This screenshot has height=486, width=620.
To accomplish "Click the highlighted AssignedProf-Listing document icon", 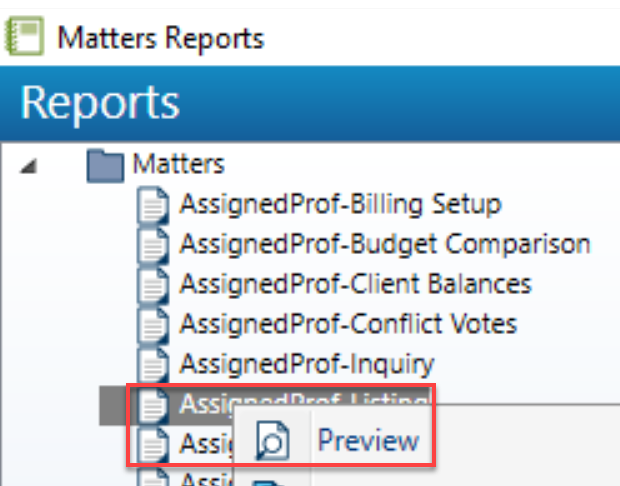I will [x=153, y=405].
